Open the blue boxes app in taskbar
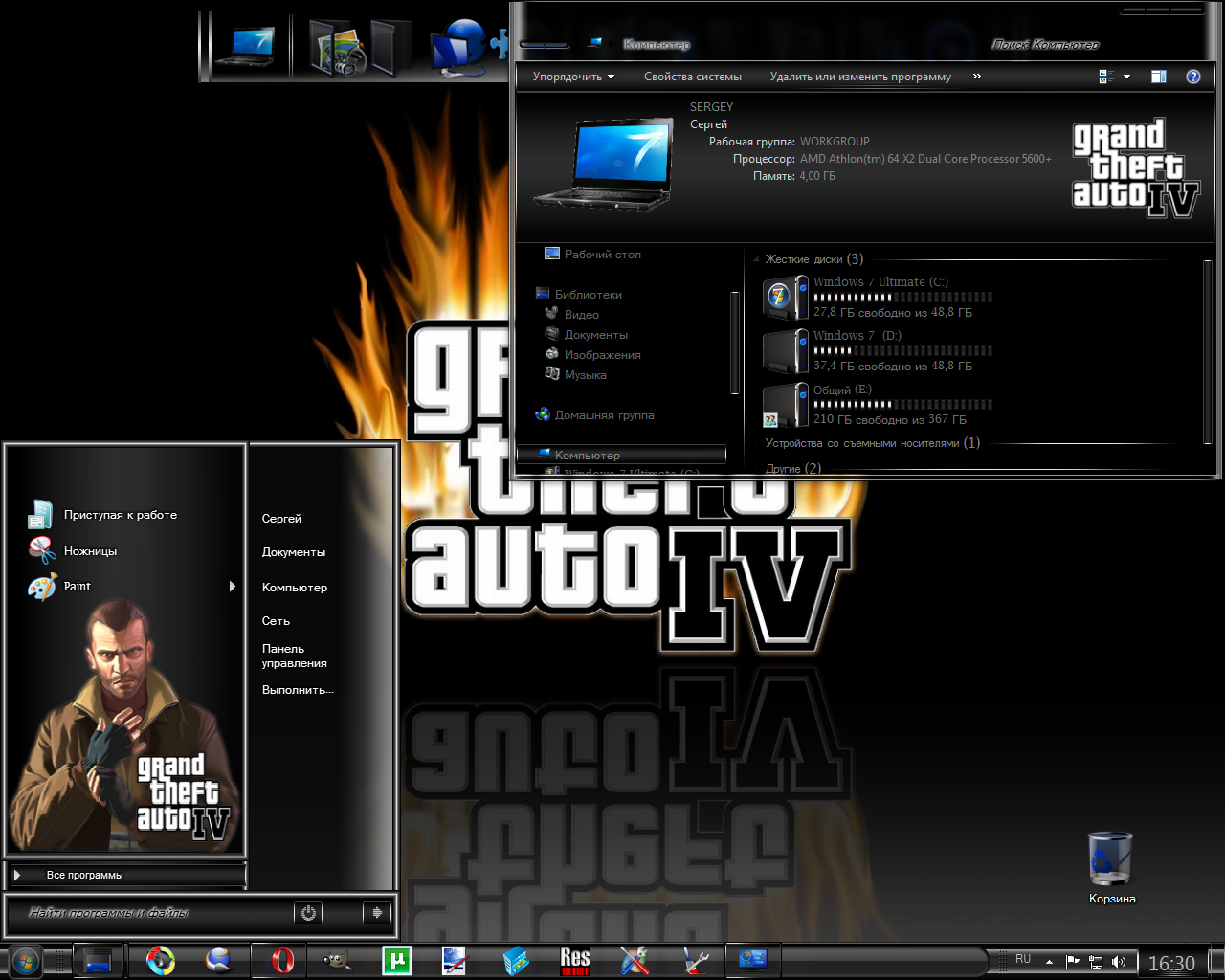 [516, 960]
